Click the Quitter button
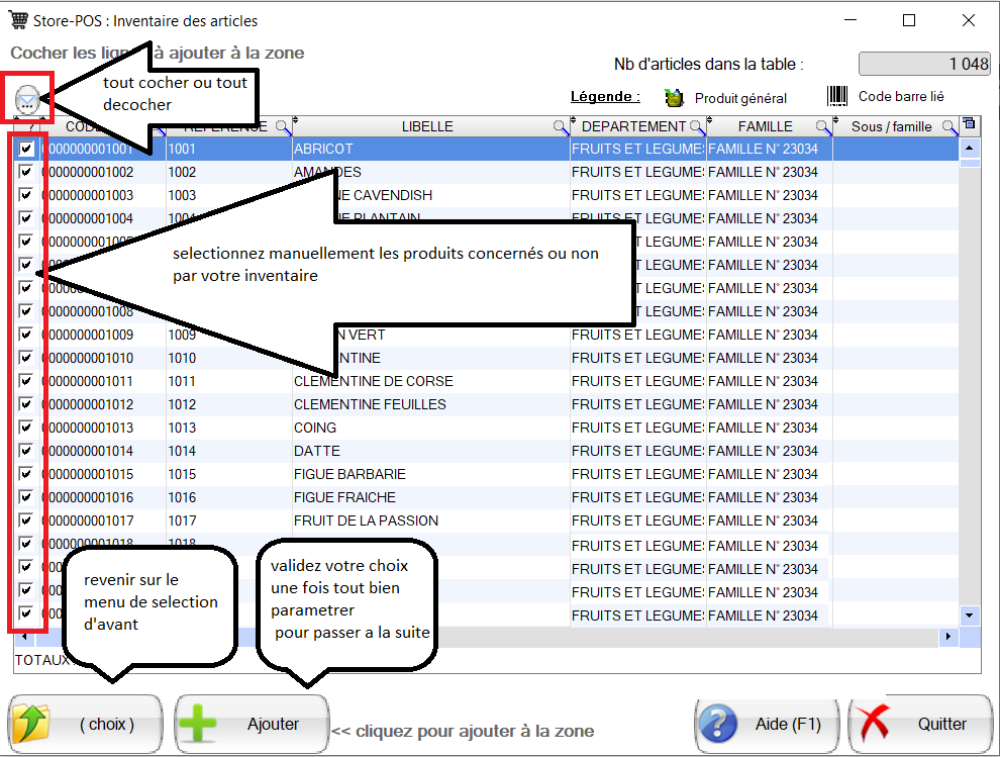1000x757 pixels. [920, 724]
